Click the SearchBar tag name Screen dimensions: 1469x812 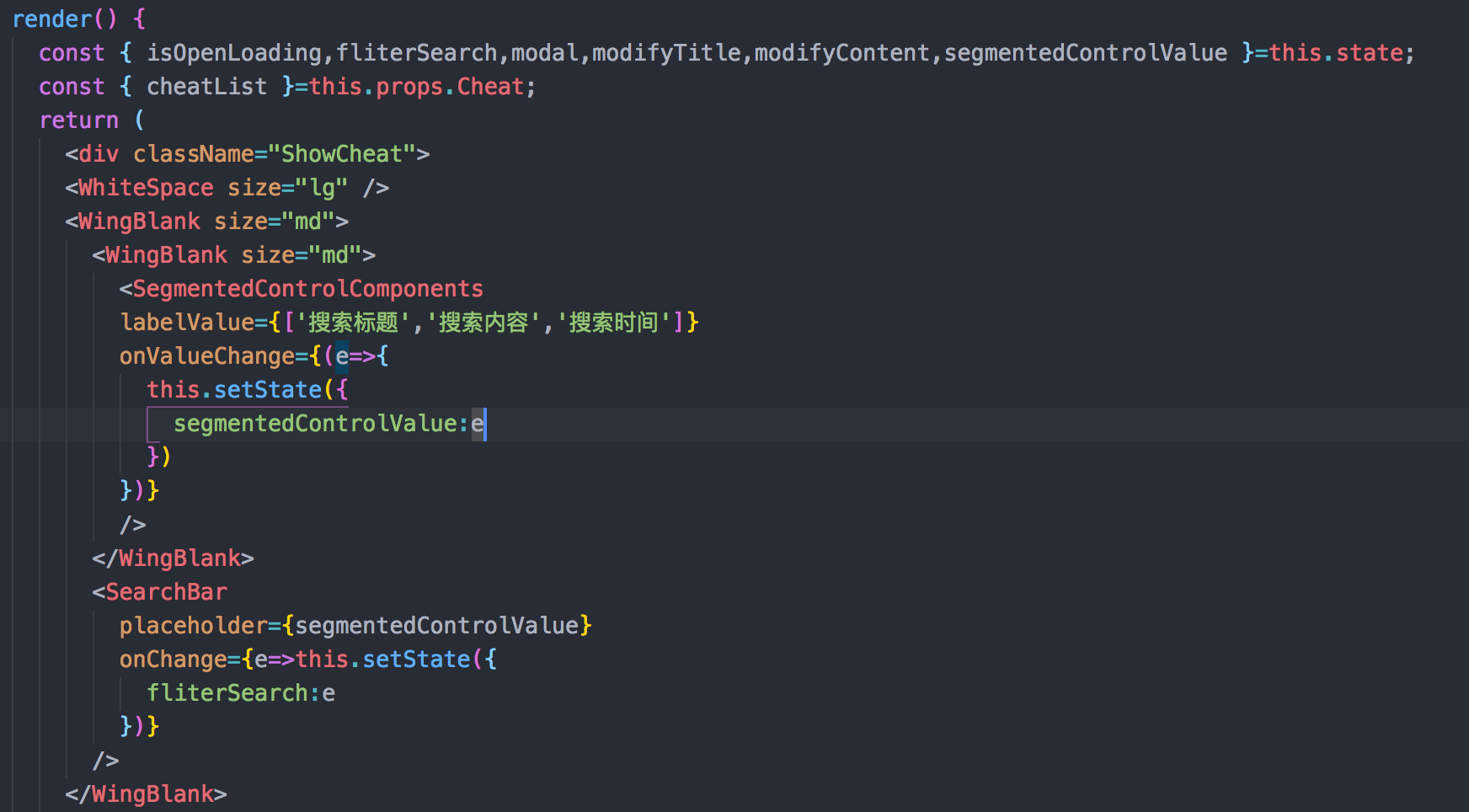pyautogui.click(x=166, y=591)
